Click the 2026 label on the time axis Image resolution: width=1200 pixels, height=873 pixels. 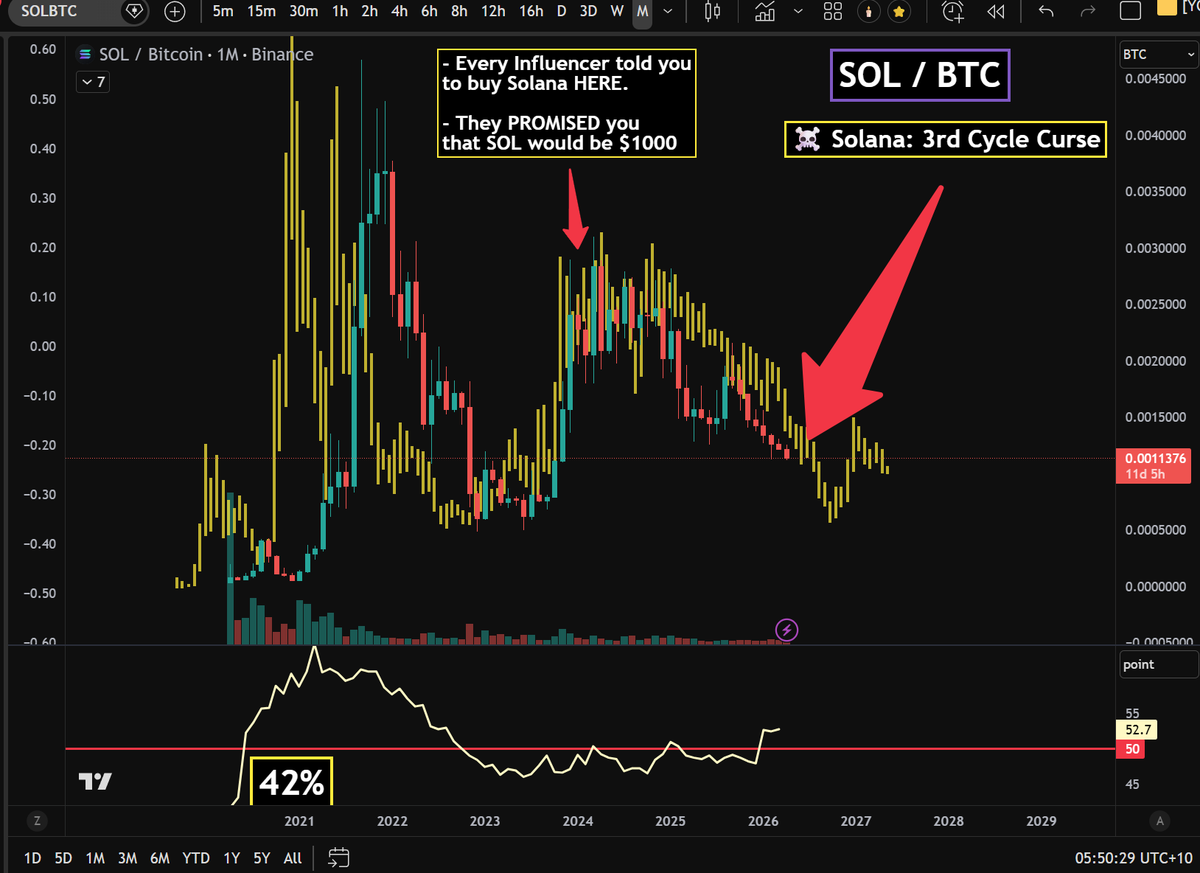[763, 821]
